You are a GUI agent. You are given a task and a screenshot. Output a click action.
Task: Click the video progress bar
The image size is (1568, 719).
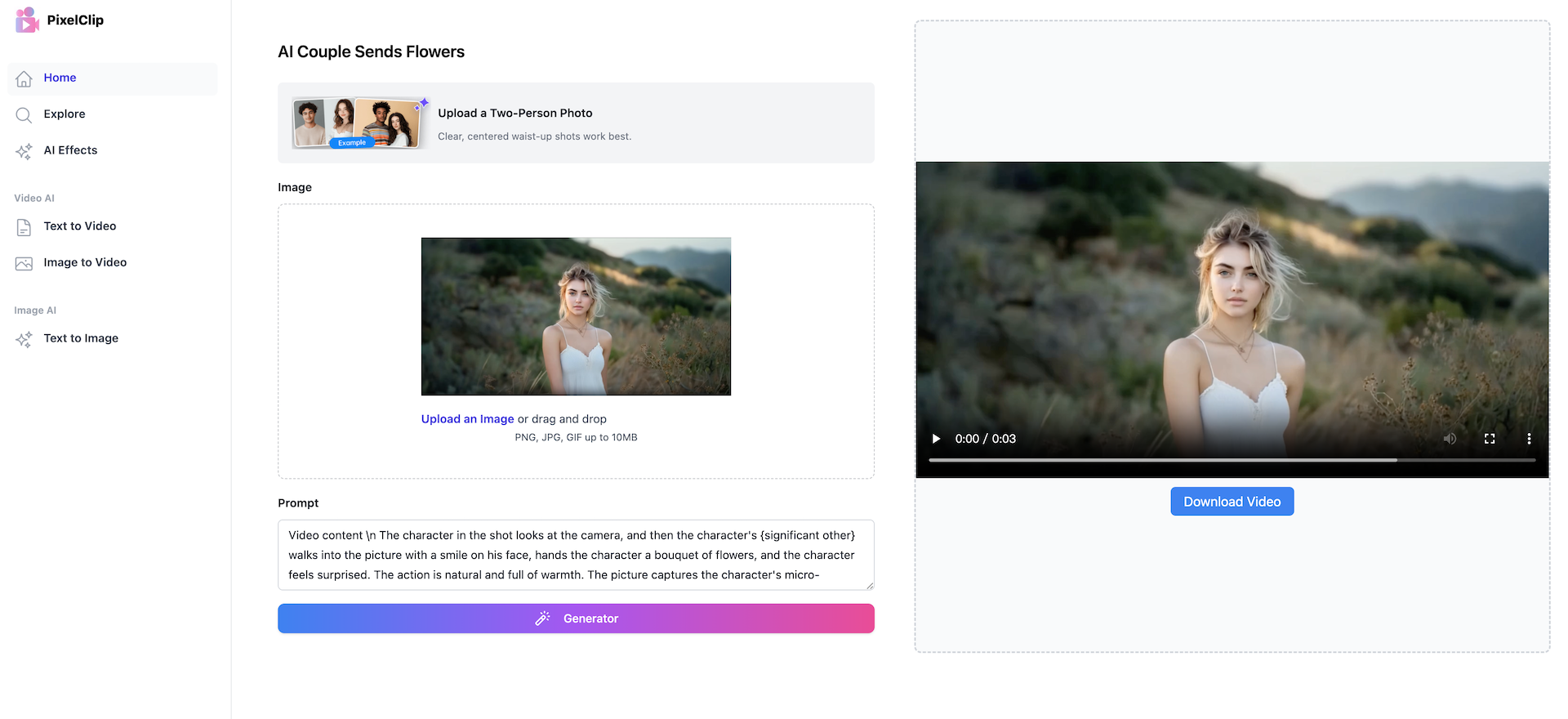pyautogui.click(x=1232, y=460)
